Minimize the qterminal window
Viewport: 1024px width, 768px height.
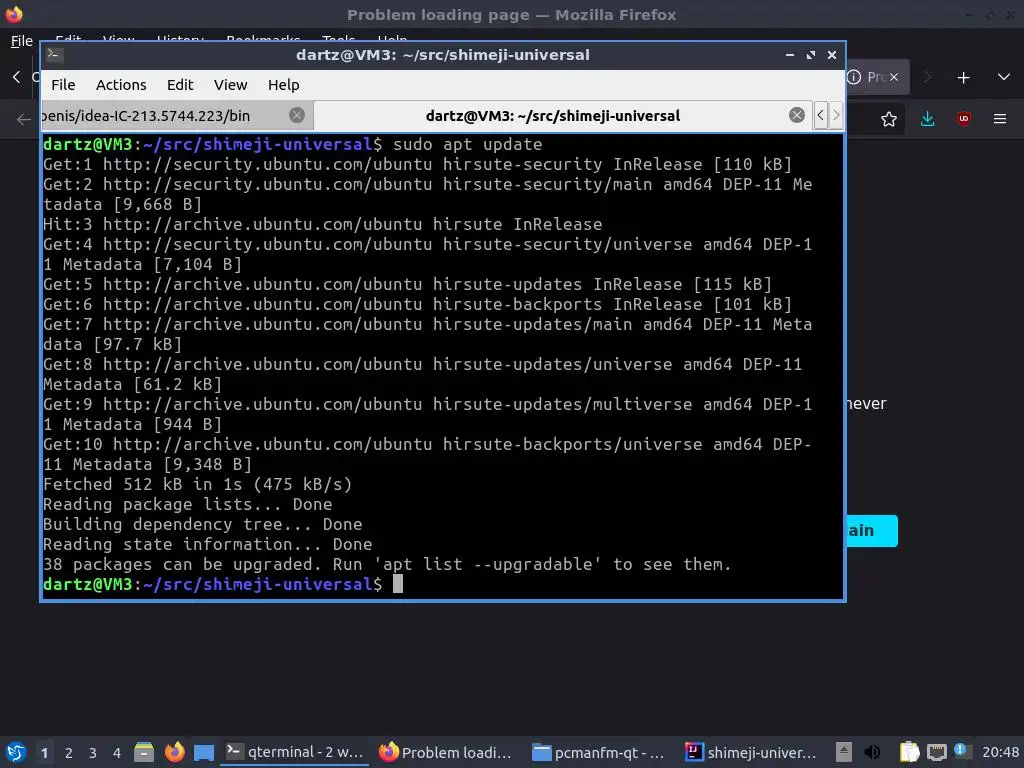(790, 55)
